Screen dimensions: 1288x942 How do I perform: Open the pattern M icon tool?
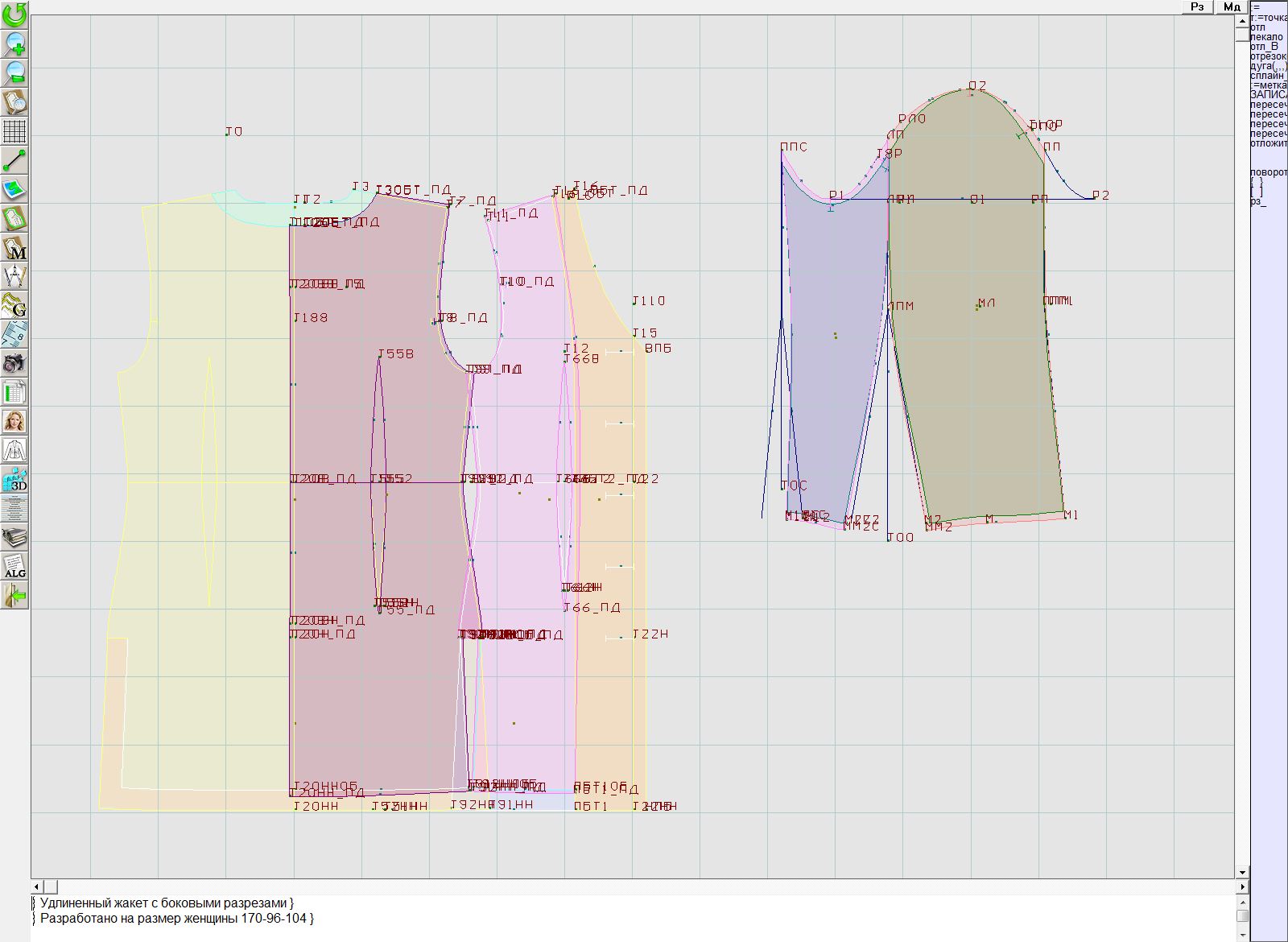14,248
